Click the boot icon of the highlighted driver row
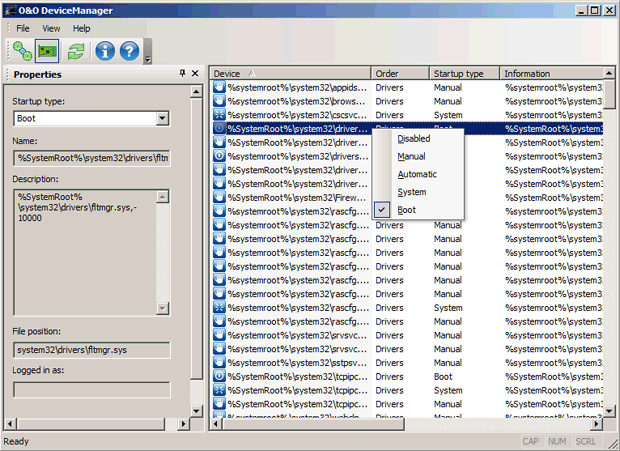The height and width of the screenshot is (451, 620). coord(219,128)
